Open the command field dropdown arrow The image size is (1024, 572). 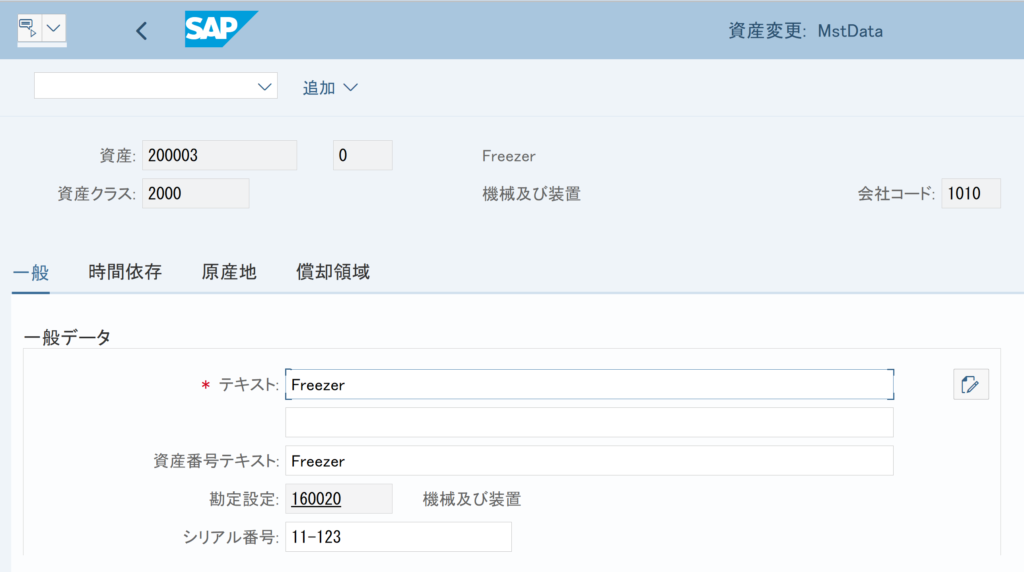click(265, 87)
